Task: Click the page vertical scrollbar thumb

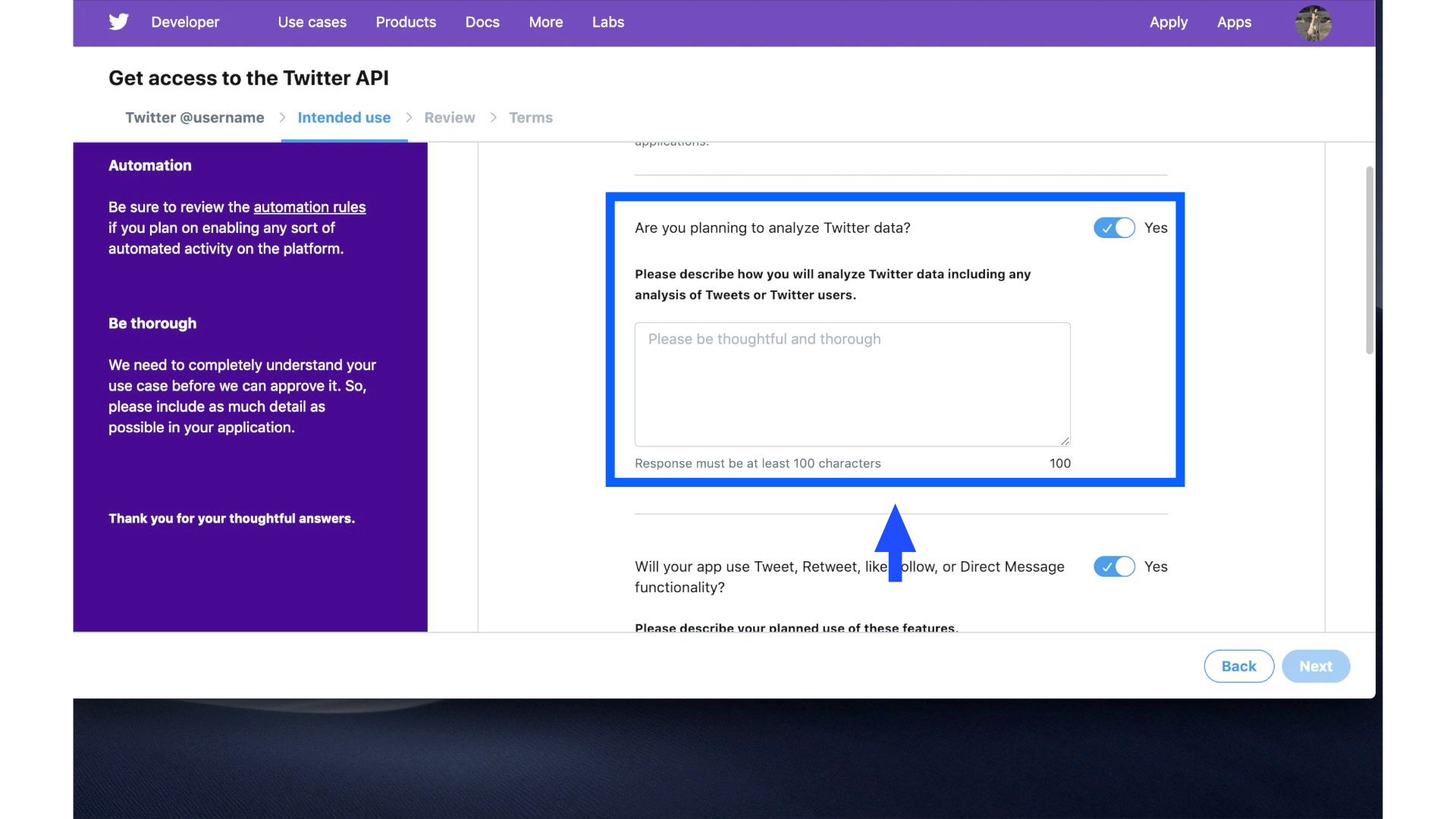Action: 1370,260
